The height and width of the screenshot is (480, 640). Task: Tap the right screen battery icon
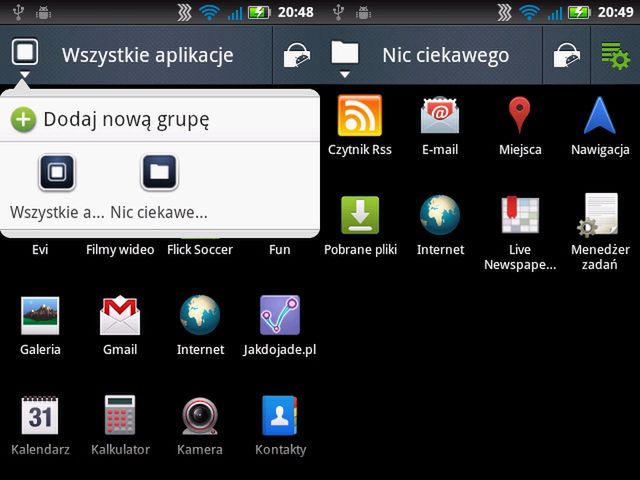(579, 12)
